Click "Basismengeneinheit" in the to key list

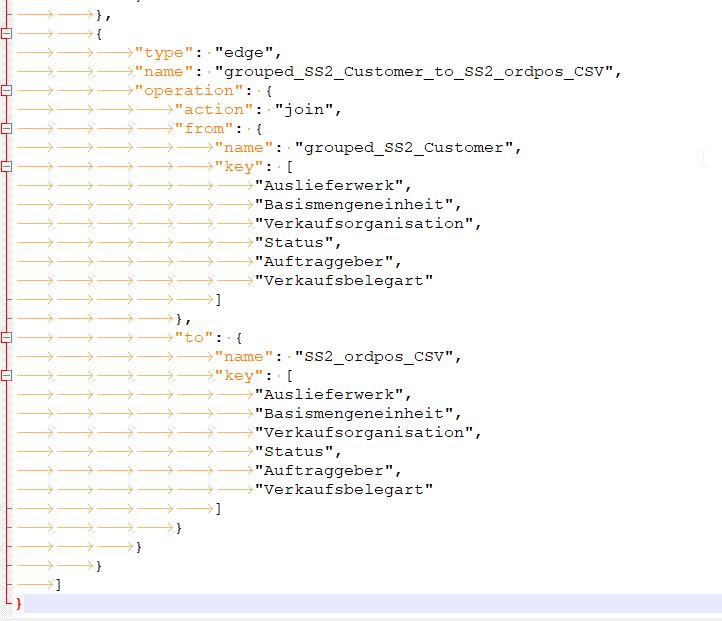[354, 413]
